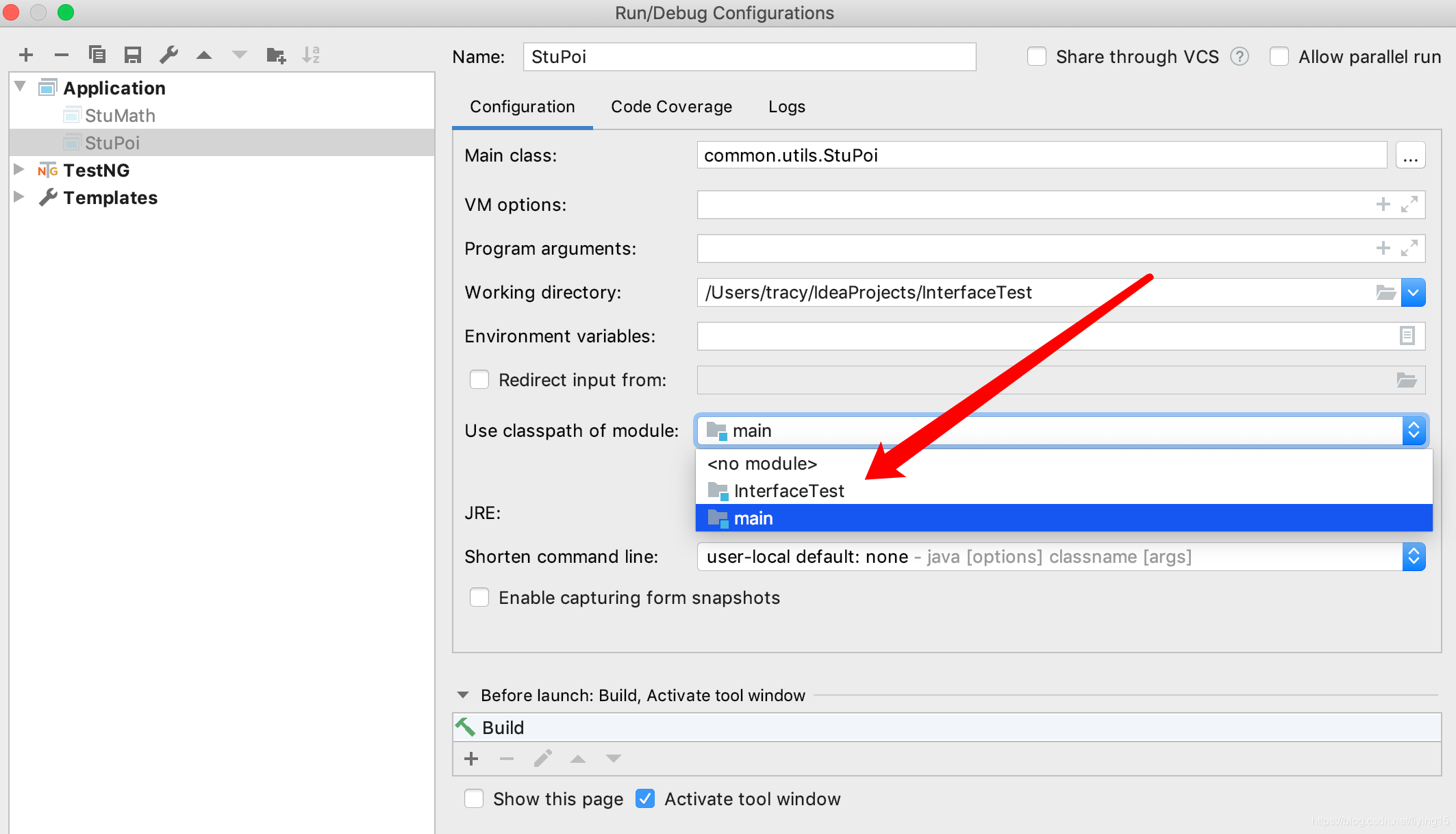Enable Allow parallel run
The width and height of the screenshot is (1456, 834).
tap(1279, 57)
